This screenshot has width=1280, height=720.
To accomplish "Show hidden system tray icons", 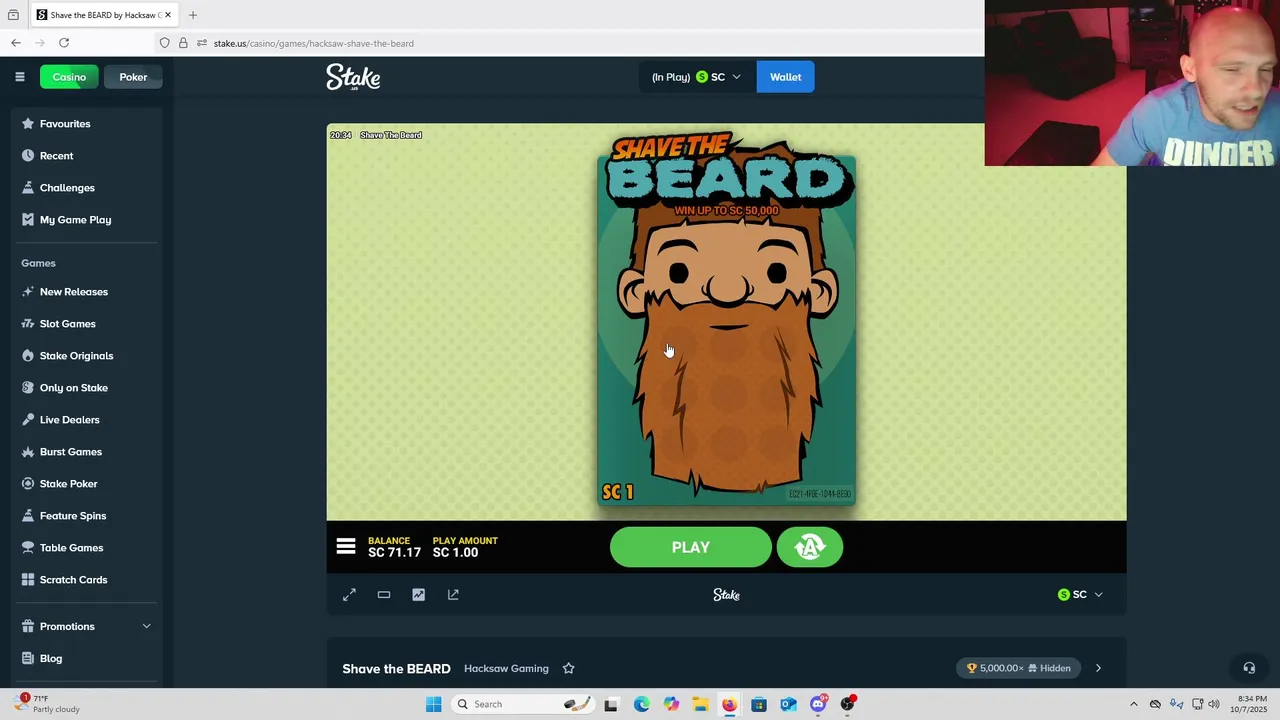I will tap(1133, 704).
